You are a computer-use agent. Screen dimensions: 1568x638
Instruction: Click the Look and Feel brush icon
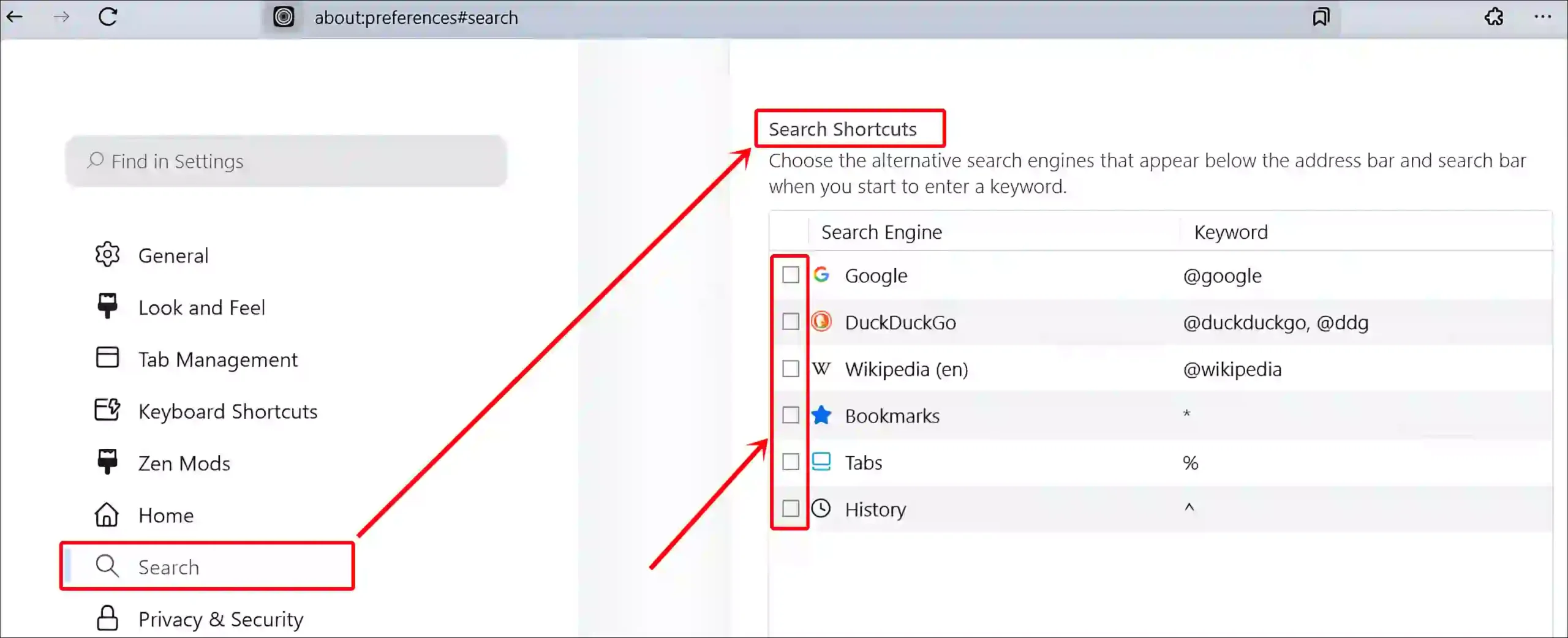click(107, 306)
